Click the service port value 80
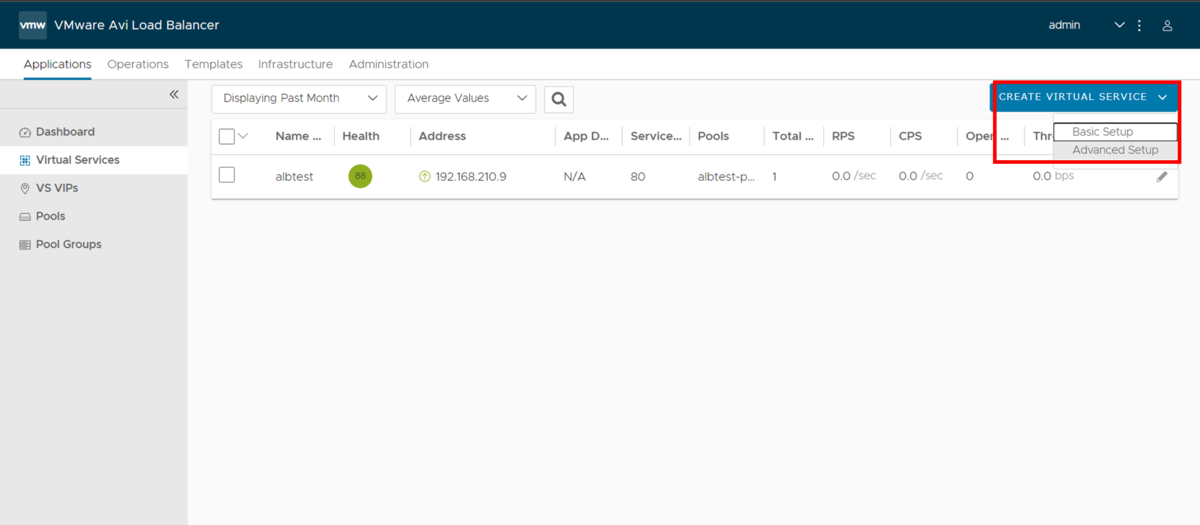Image resolution: width=1200 pixels, height=525 pixels. point(638,176)
